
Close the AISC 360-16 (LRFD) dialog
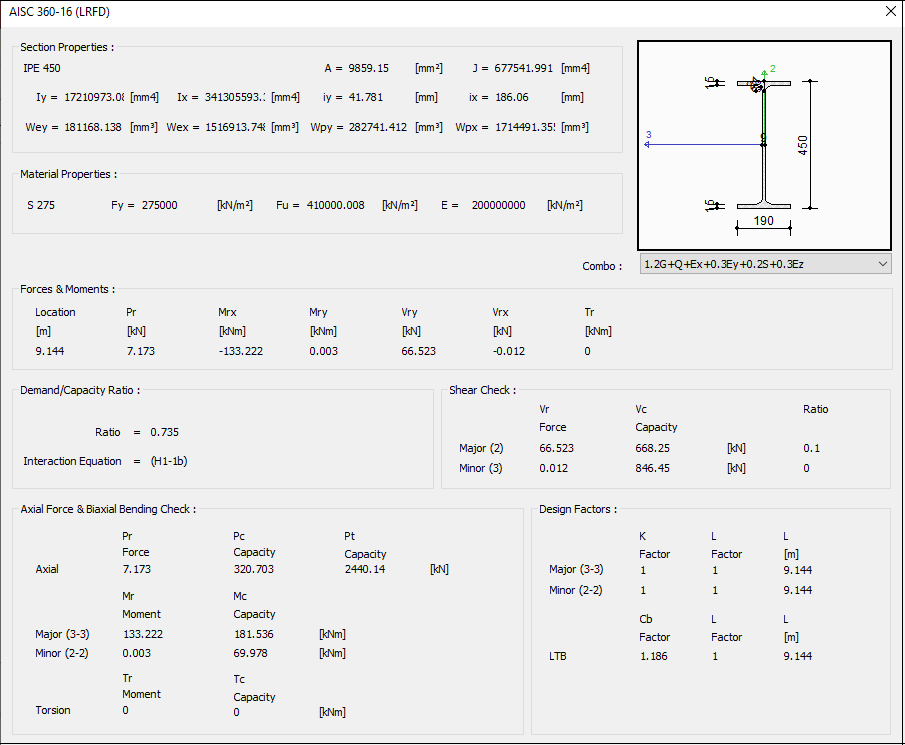(x=889, y=11)
